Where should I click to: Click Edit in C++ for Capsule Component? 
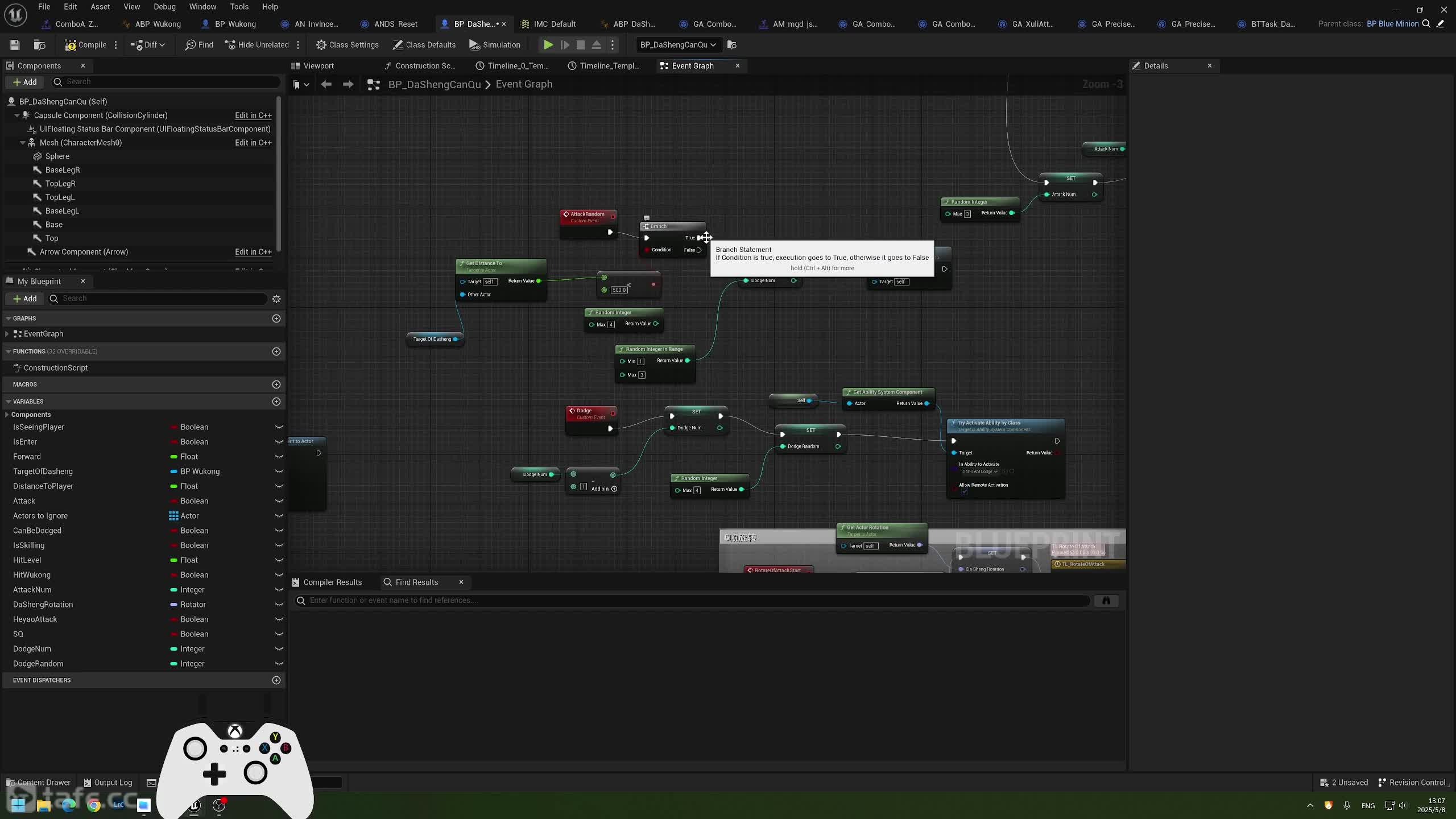click(253, 115)
